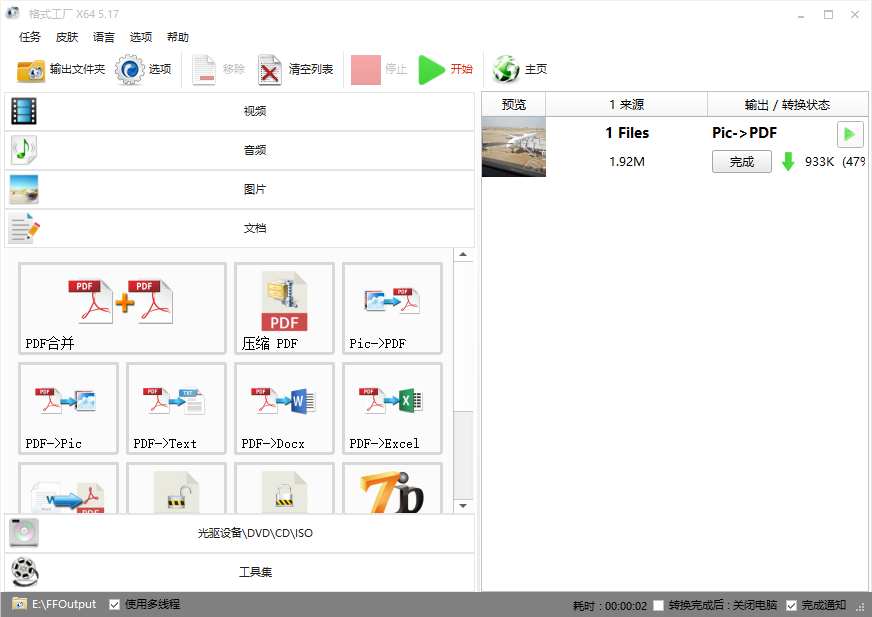Open the PDF->Pic conversion tool
The image size is (872, 617).
(x=68, y=408)
